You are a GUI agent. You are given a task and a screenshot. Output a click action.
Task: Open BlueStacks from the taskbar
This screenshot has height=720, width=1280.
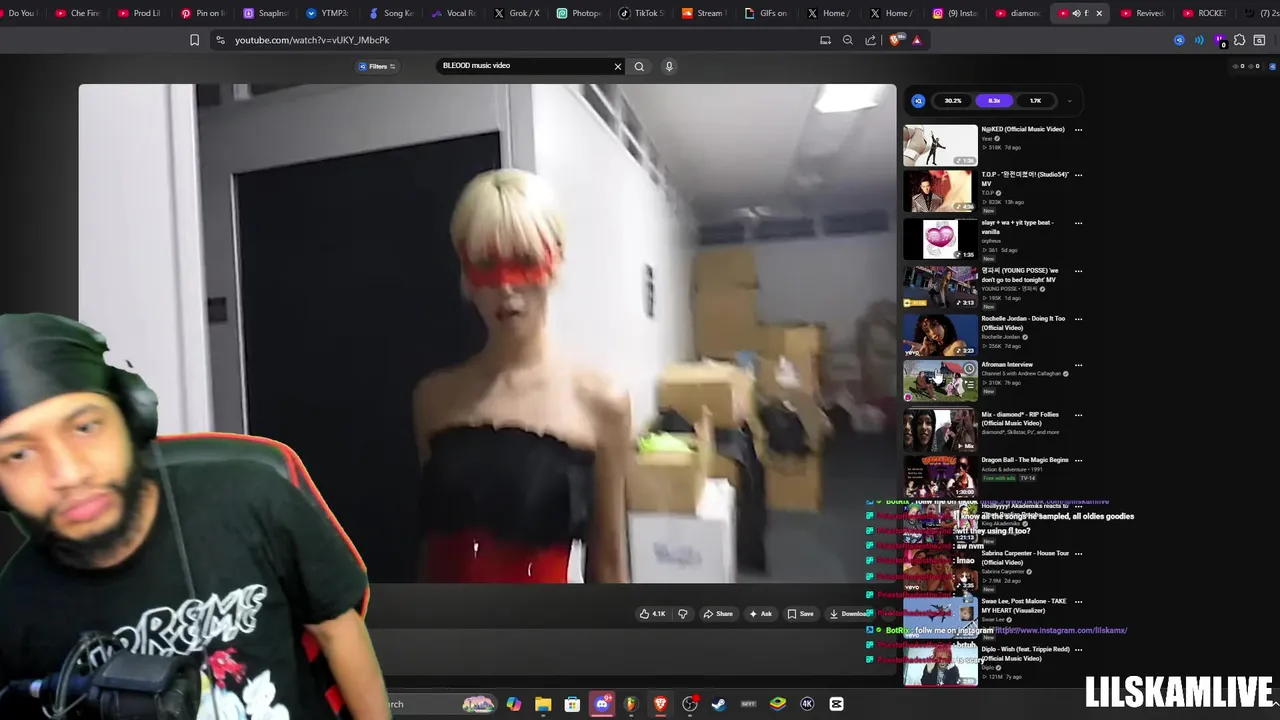pyautogui.click(x=778, y=704)
